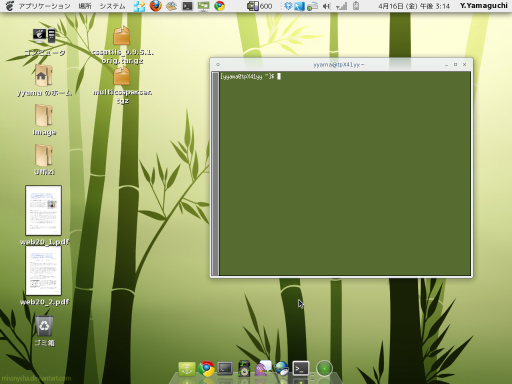Click the green monitor launcher in the top panel

tap(203, 6)
